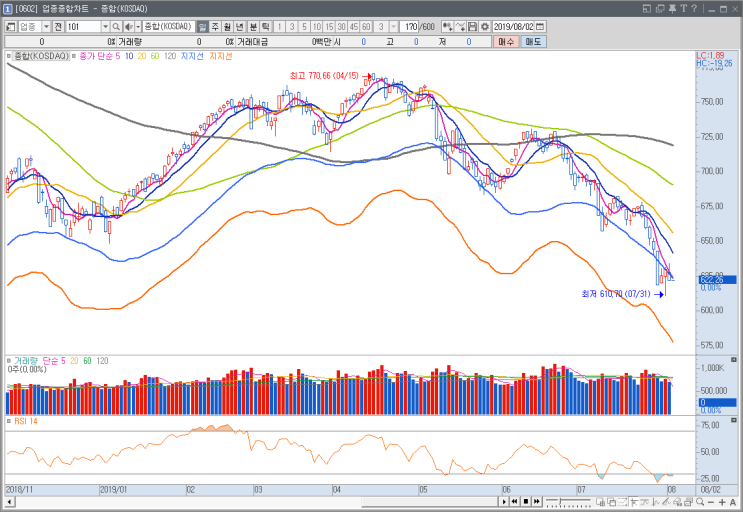Image resolution: width=743 pixels, height=512 pixels.
Task: Click the 170 candle count input field
Action: click(x=409, y=27)
